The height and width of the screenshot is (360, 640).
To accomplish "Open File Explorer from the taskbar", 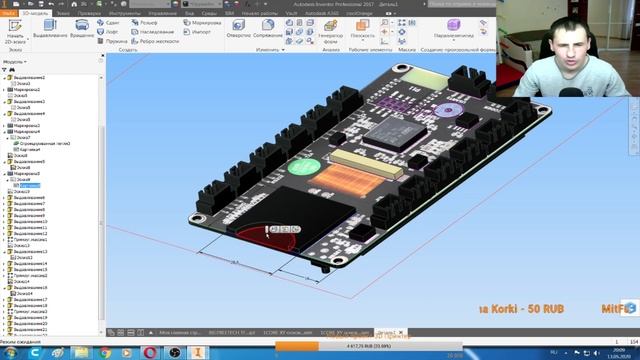I will (x=81, y=353).
